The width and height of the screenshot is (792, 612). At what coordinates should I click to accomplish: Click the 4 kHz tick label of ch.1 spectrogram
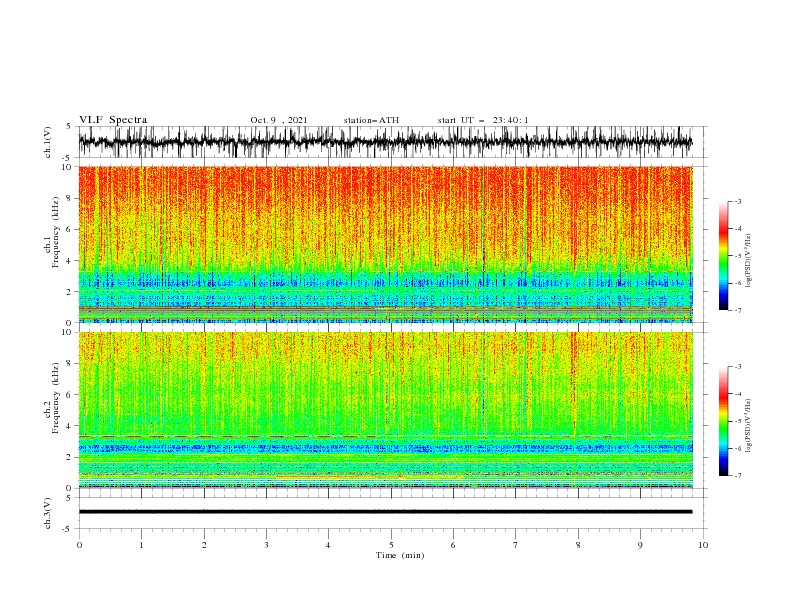click(x=69, y=261)
